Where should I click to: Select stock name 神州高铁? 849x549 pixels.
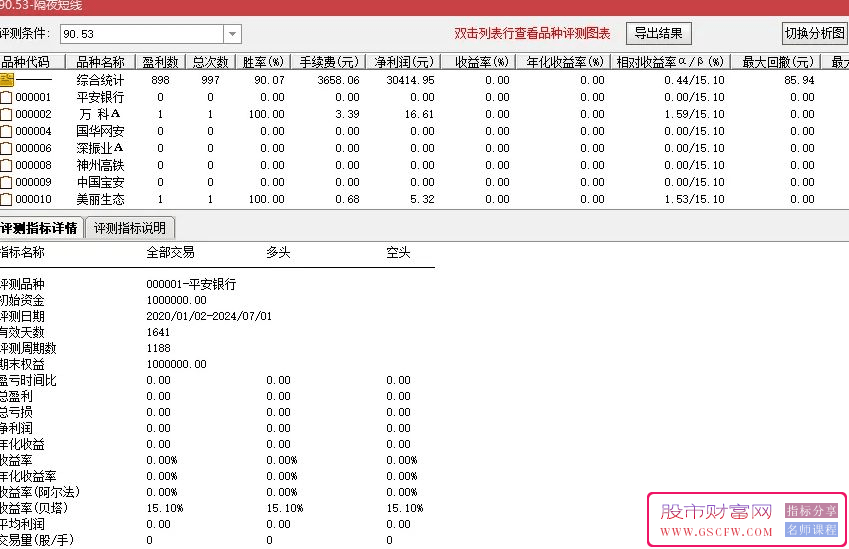click(100, 165)
